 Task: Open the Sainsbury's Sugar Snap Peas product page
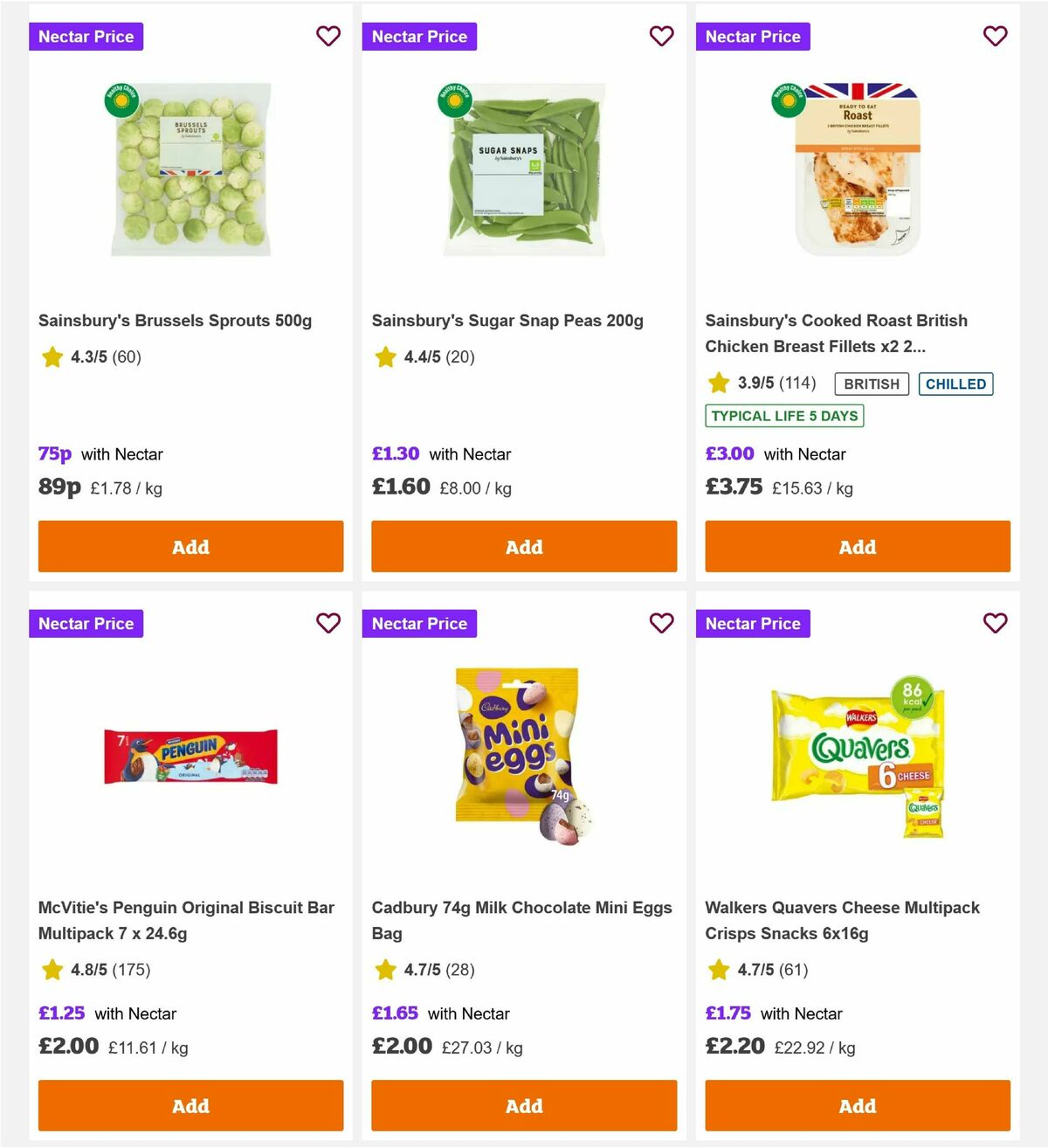(507, 320)
